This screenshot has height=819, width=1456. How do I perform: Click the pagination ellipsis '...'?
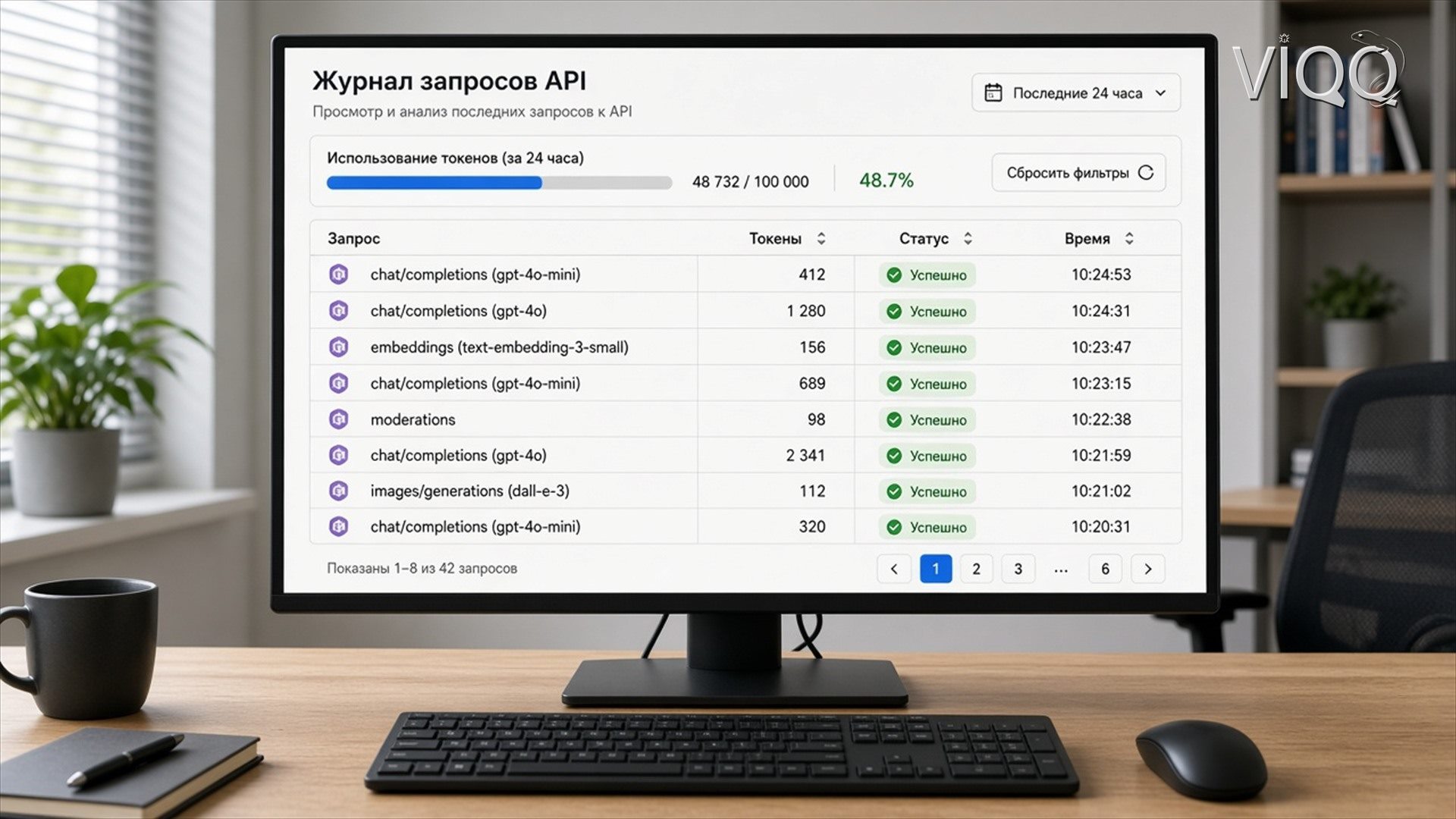pos(1061,570)
